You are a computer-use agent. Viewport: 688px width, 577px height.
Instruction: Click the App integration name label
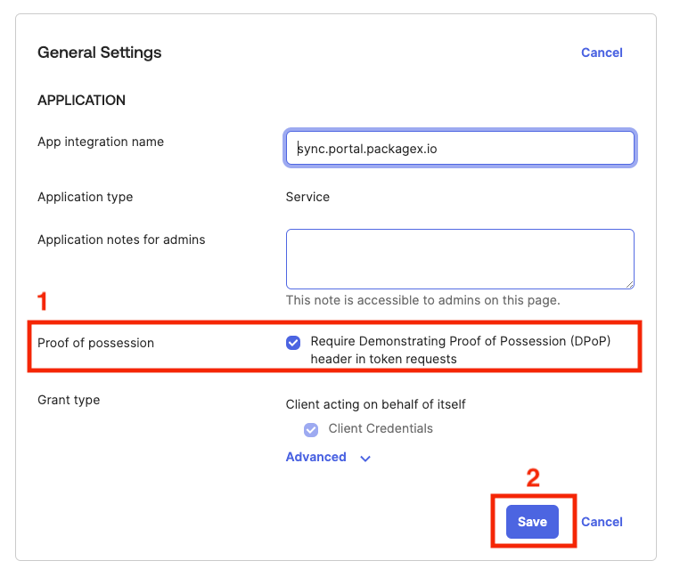pyautogui.click(x=101, y=142)
